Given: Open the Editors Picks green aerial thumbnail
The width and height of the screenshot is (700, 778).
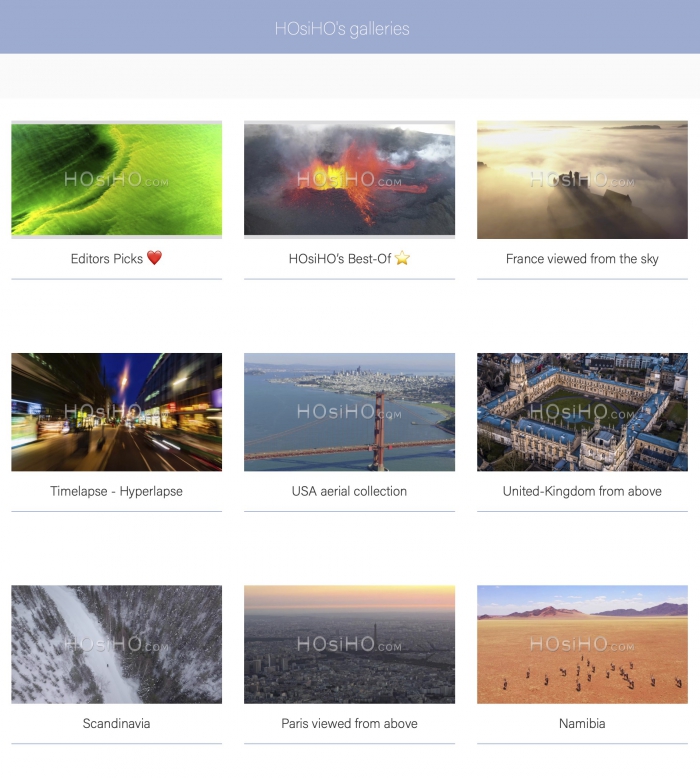Looking at the screenshot, I should [x=117, y=180].
